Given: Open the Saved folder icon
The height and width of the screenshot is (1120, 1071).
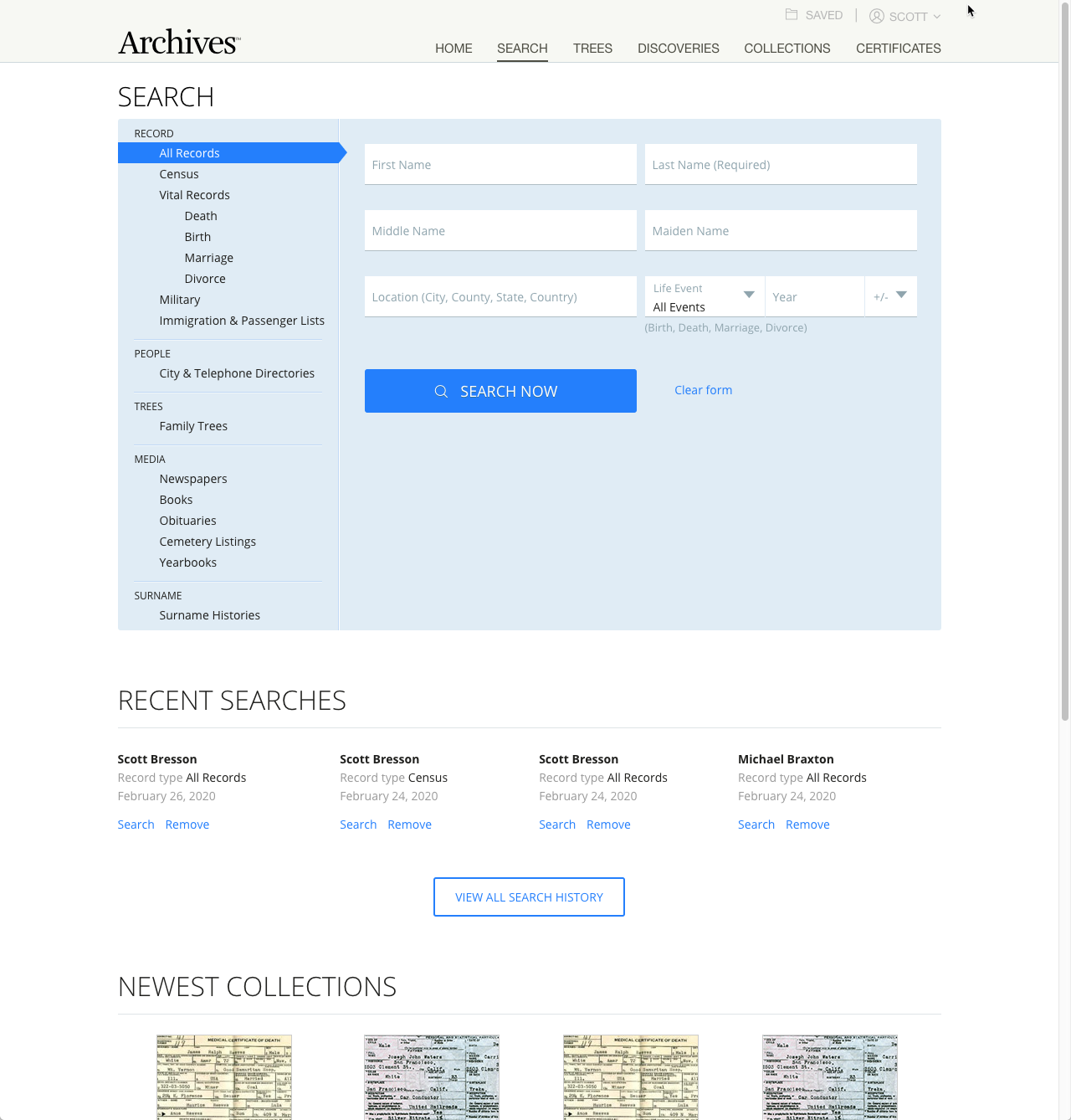Looking at the screenshot, I should 792,15.
